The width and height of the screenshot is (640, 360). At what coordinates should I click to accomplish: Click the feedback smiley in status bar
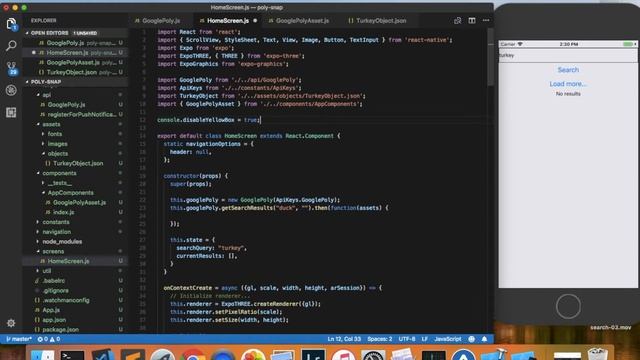click(472, 339)
